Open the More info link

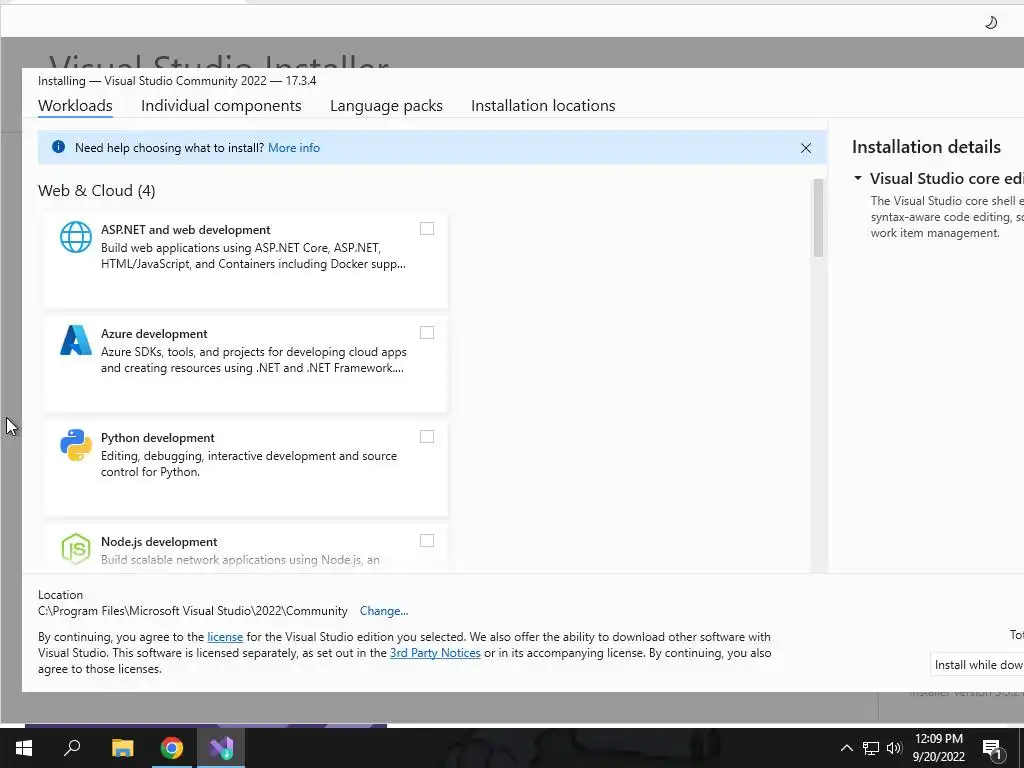tap(294, 148)
